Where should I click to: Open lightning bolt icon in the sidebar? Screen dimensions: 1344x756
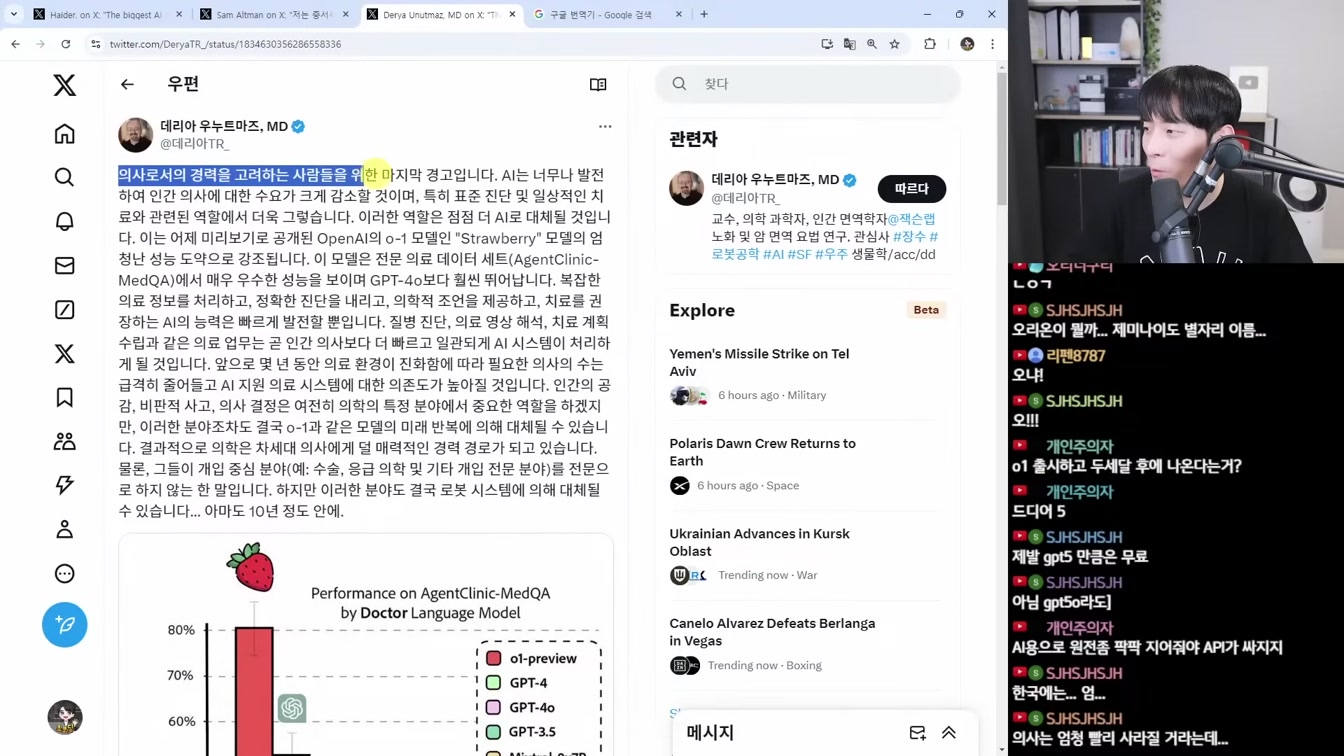point(65,485)
